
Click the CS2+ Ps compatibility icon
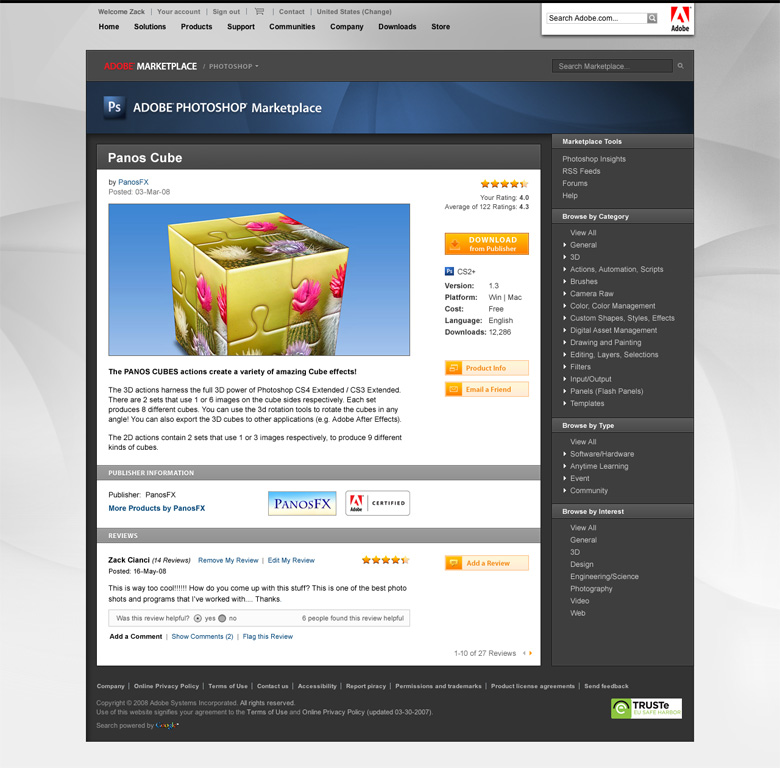pyautogui.click(x=449, y=272)
